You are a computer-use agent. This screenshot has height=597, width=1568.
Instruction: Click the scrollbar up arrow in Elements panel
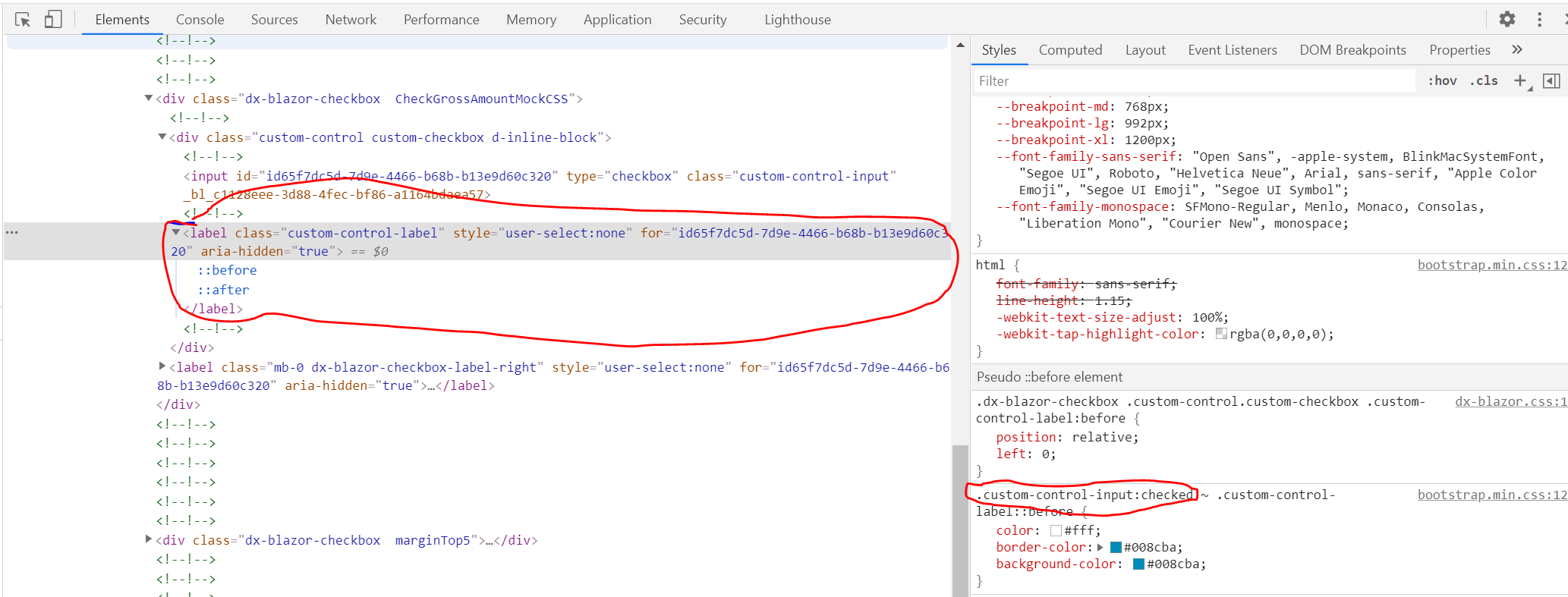click(960, 46)
